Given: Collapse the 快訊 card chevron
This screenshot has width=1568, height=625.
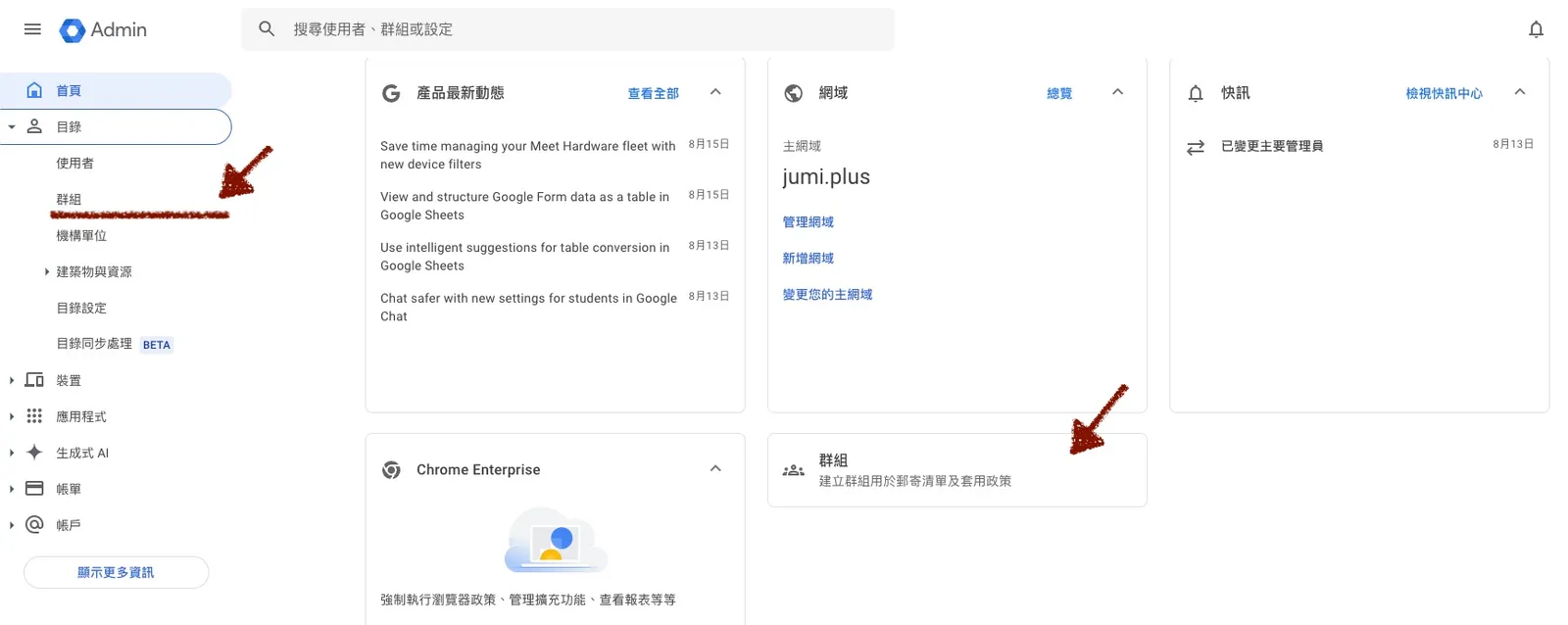Looking at the screenshot, I should pyautogui.click(x=1520, y=92).
